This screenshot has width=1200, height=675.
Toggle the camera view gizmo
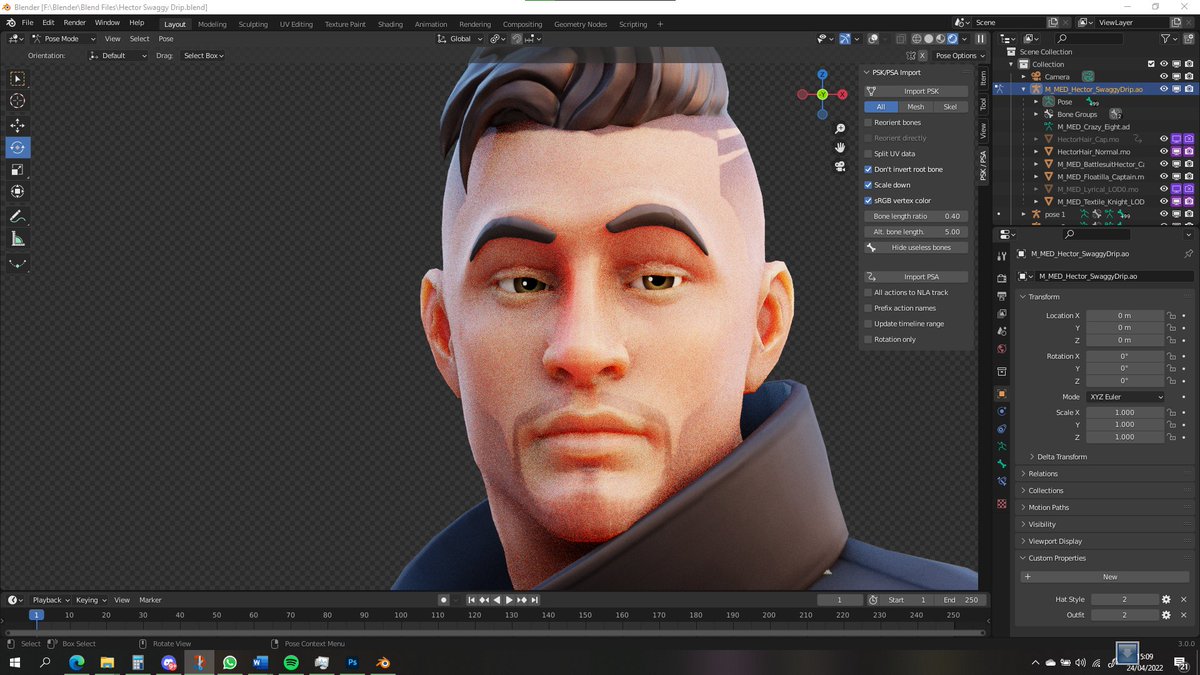(x=841, y=166)
